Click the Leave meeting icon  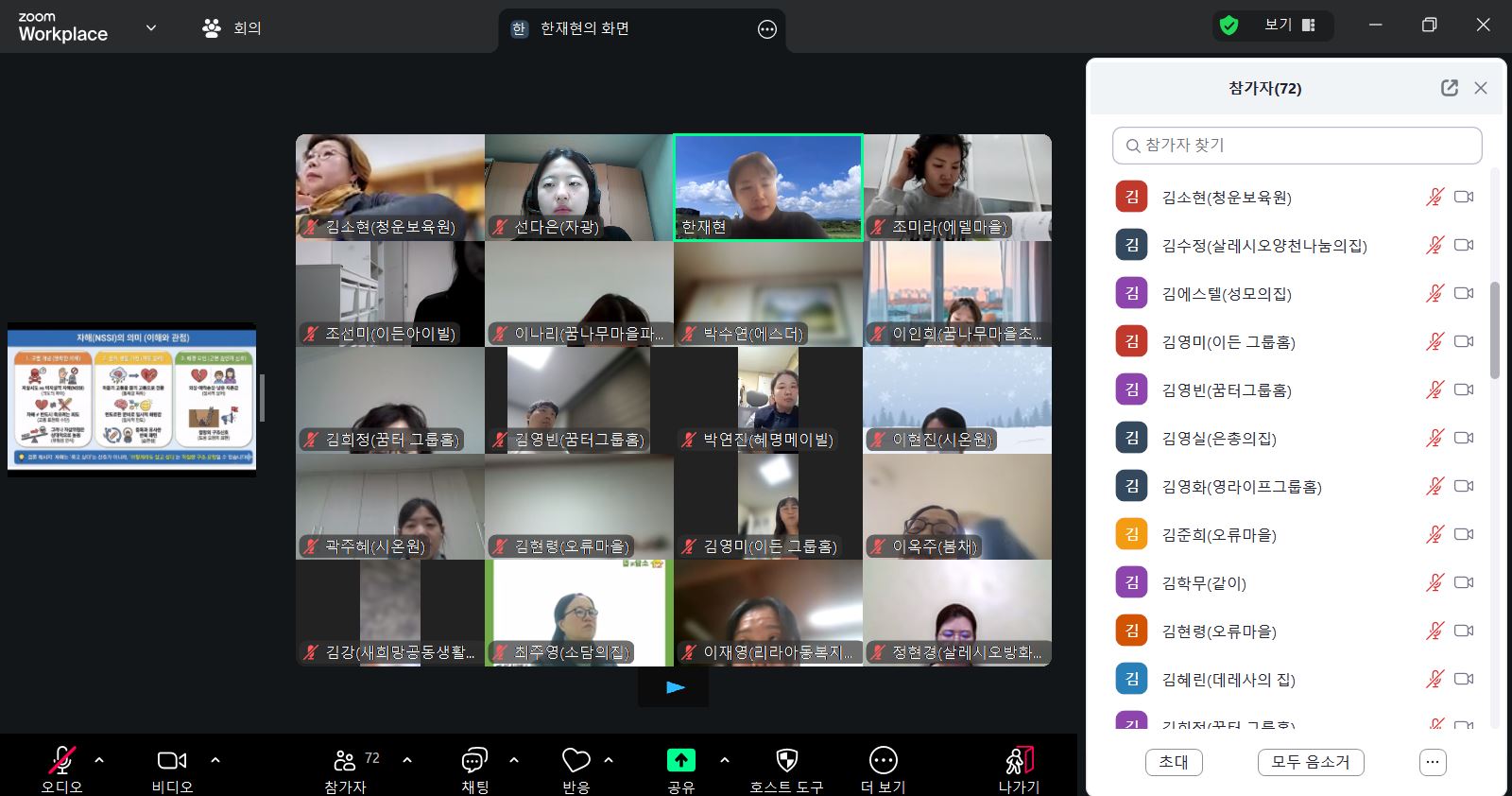click(1019, 760)
